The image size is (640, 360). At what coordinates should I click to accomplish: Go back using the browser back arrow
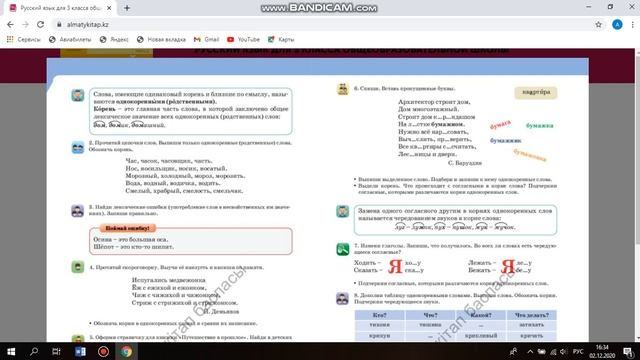point(10,24)
